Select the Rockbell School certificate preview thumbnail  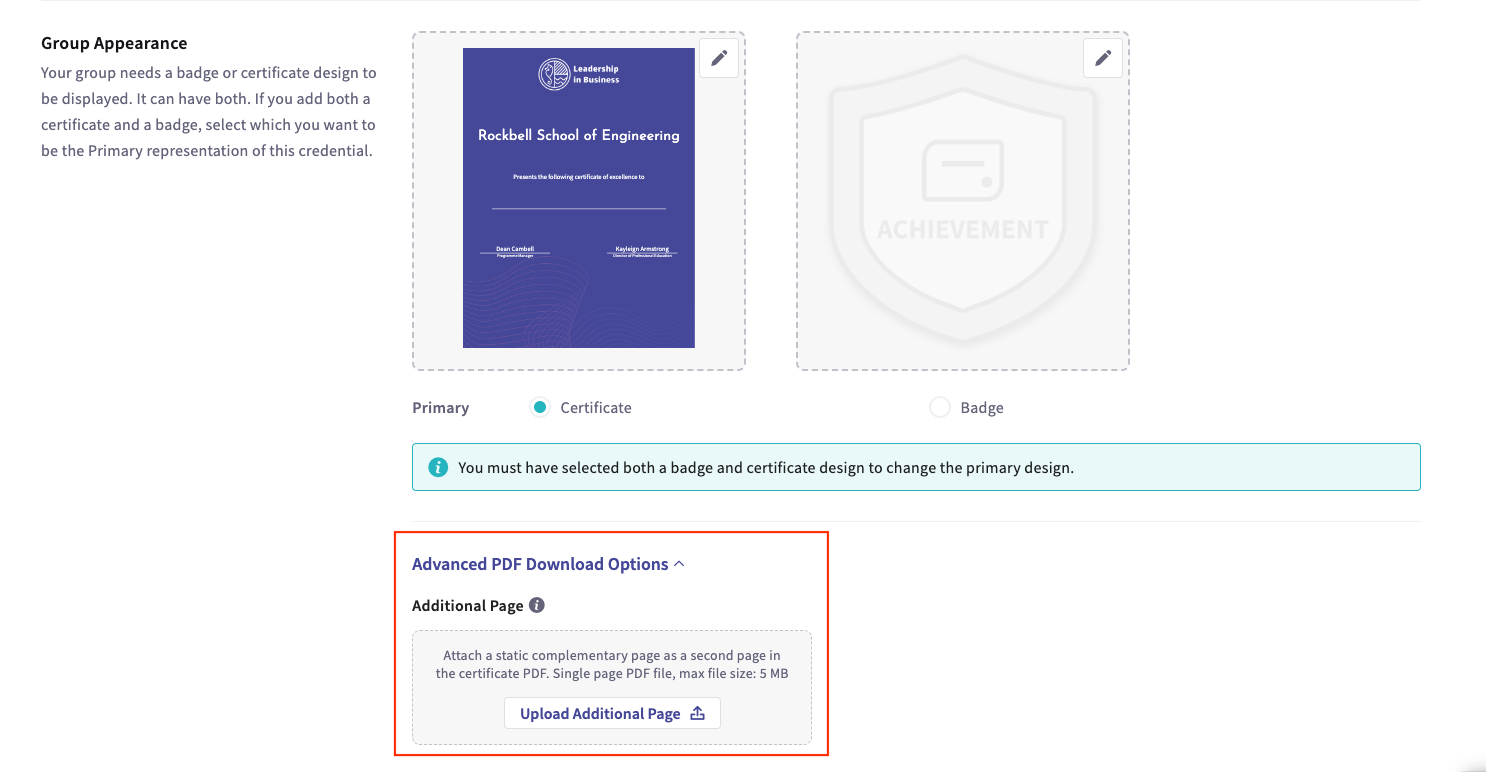pos(578,197)
